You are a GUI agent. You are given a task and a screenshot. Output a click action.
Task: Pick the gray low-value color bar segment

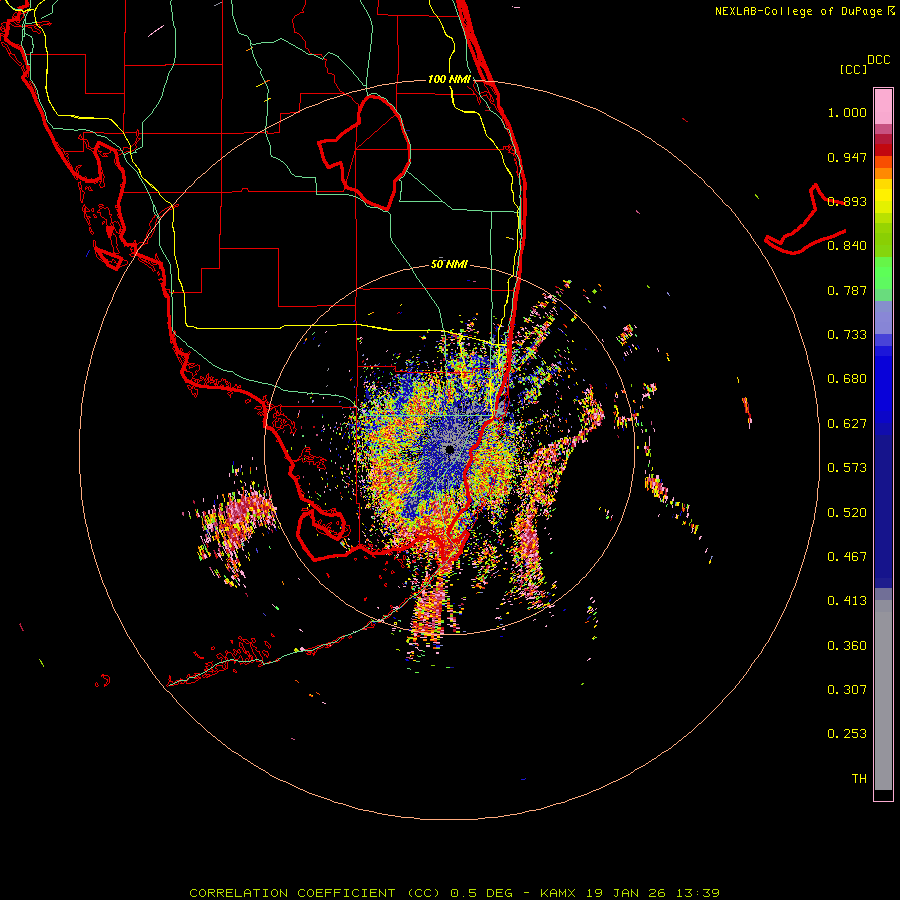[x=883, y=695]
